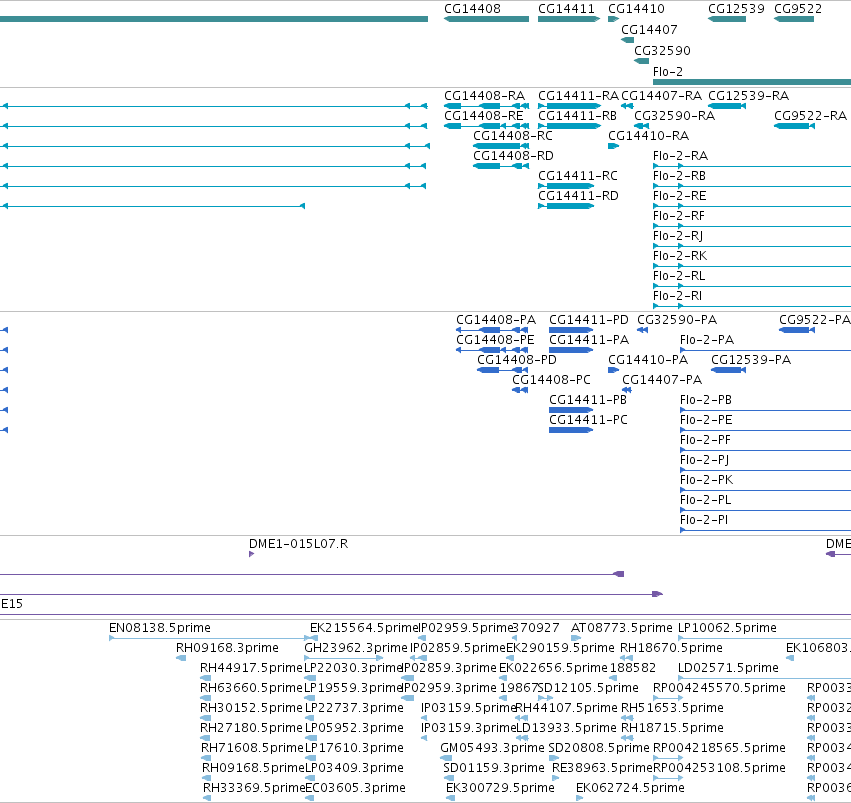Select the CG14407-PA protein

(x=662, y=380)
